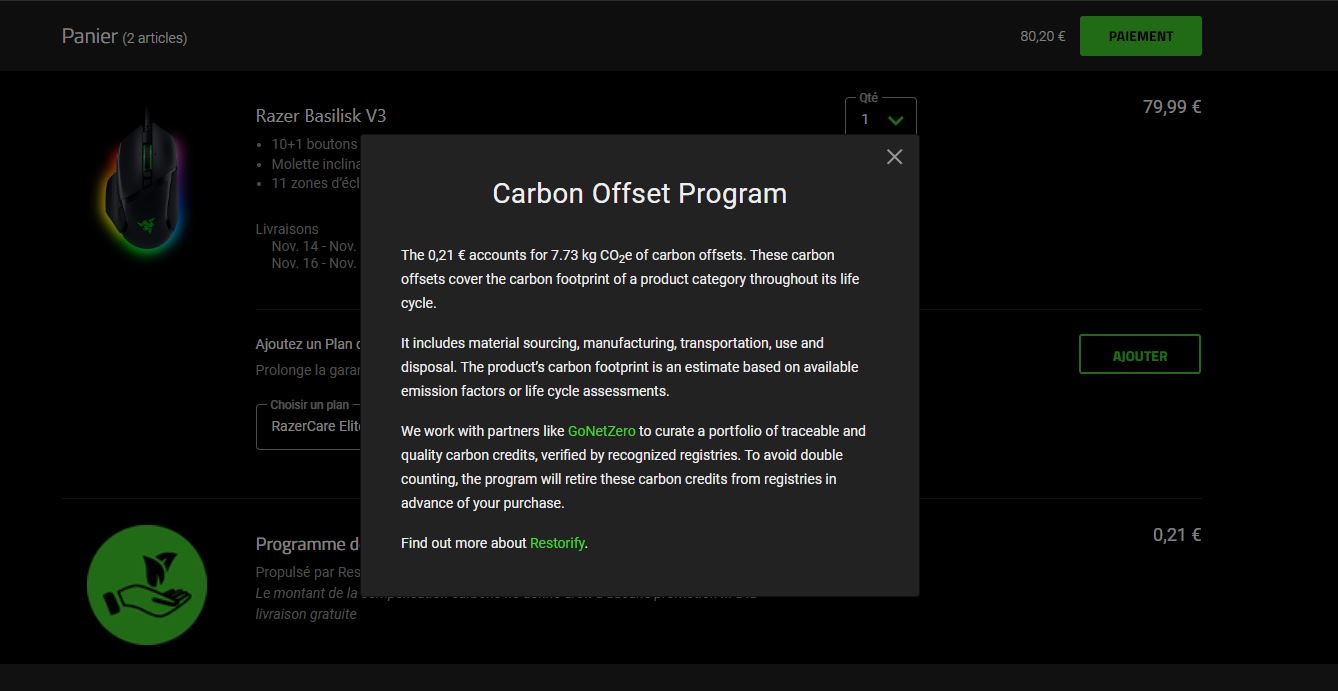Click the 80,20 € cart total
Image resolution: width=1338 pixels, height=691 pixels.
coord(1042,36)
